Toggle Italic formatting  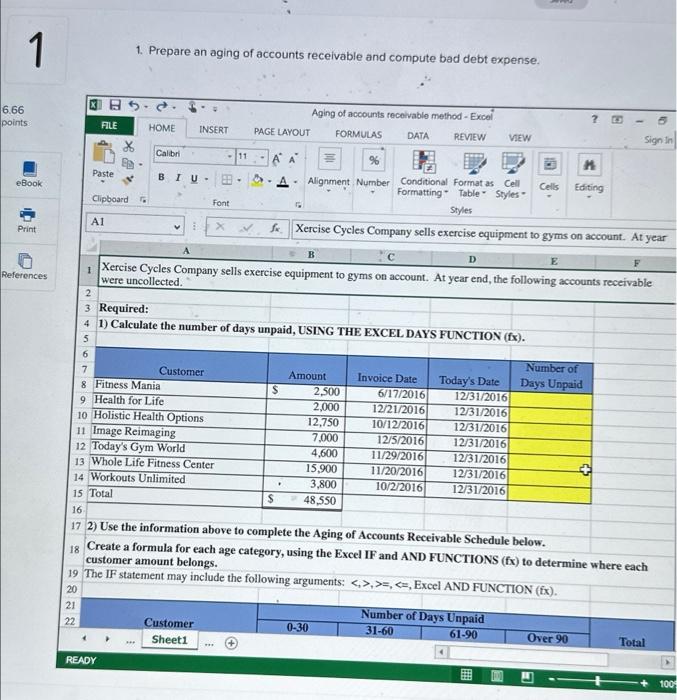pos(178,178)
